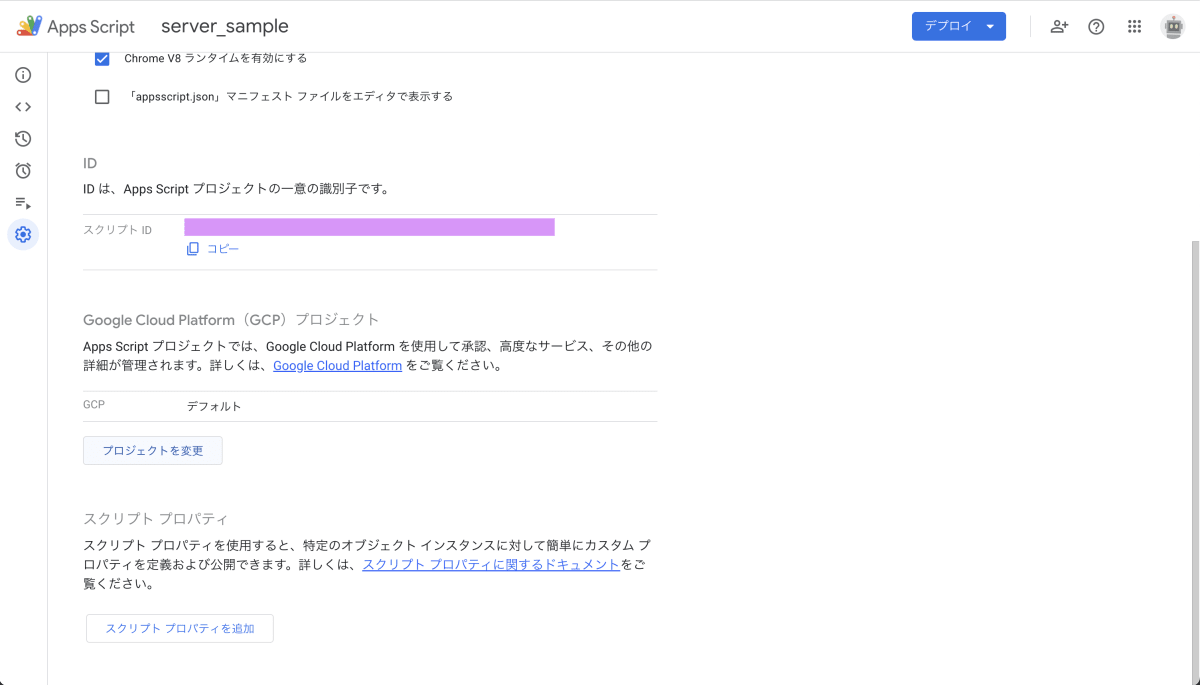Click Google Cloud Platform（GCP）プロジェクト heading
This screenshot has width=1200, height=685.
(x=231, y=320)
